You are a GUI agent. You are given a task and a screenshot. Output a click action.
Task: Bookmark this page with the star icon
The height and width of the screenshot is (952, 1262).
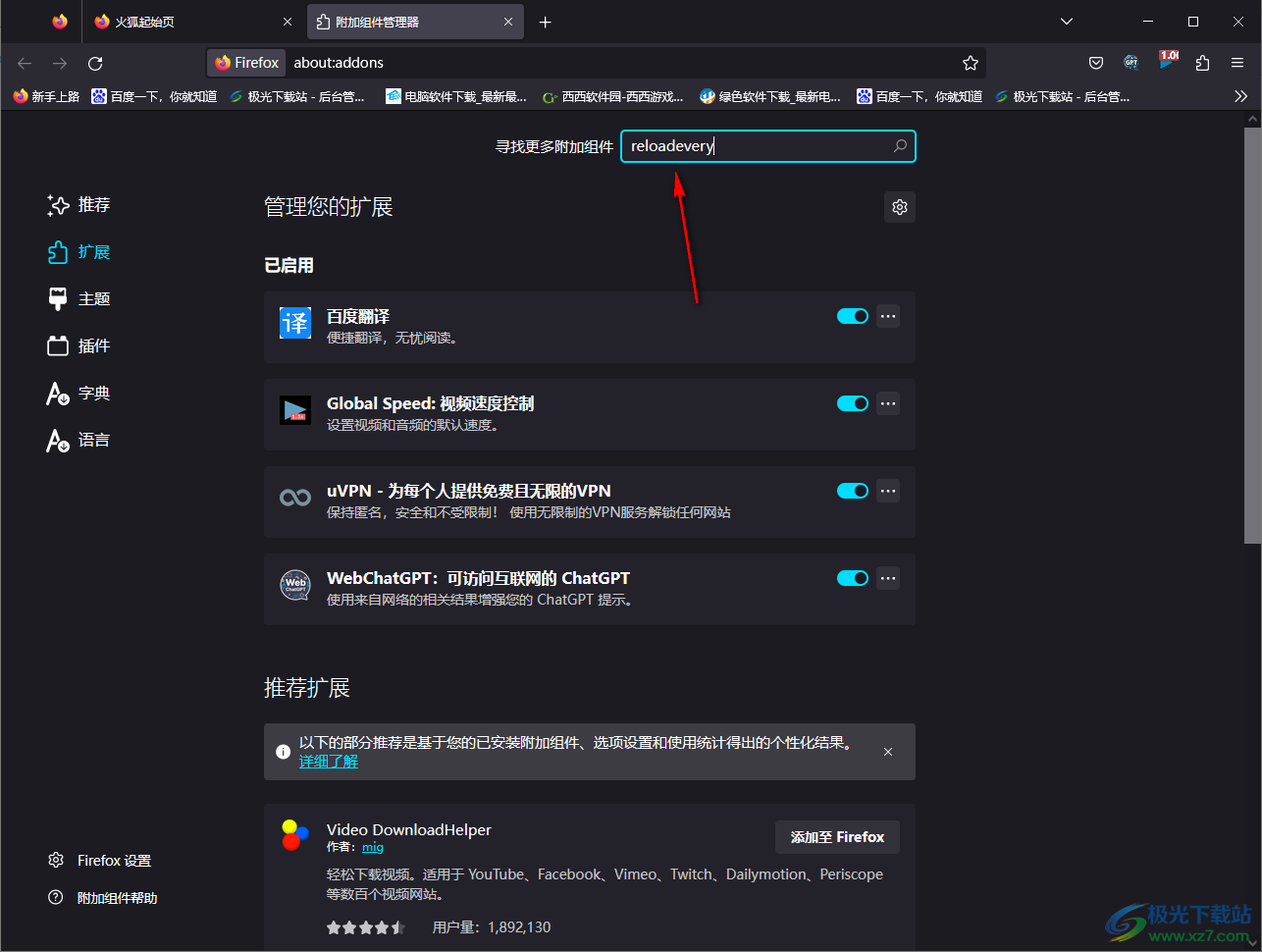[x=971, y=63]
